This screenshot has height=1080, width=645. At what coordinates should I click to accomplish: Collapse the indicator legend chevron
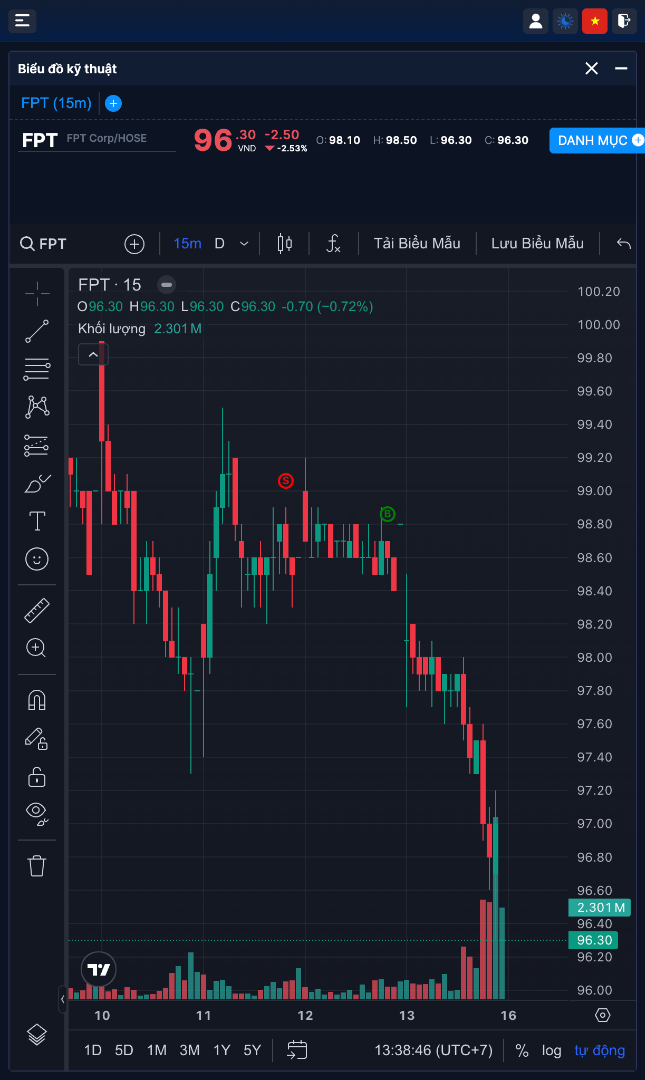93,355
